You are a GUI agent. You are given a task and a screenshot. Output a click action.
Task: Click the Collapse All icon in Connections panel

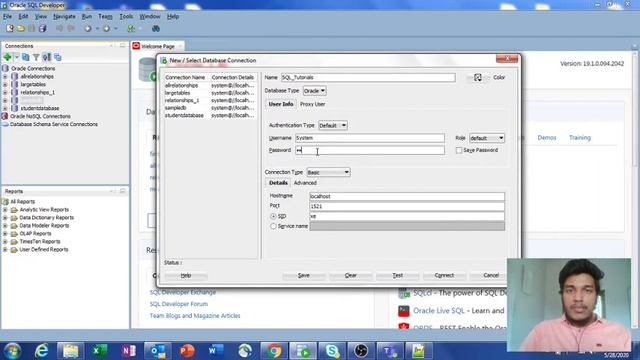pyautogui.click(x=58, y=57)
